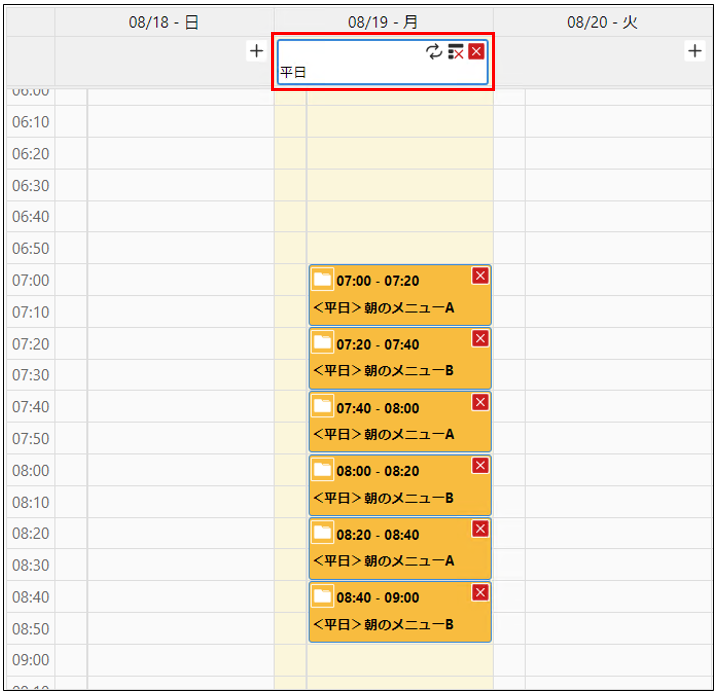Delete the 07:00 - 07:20 schedule entry
Viewport: 717px width, 694px height.
480,276
